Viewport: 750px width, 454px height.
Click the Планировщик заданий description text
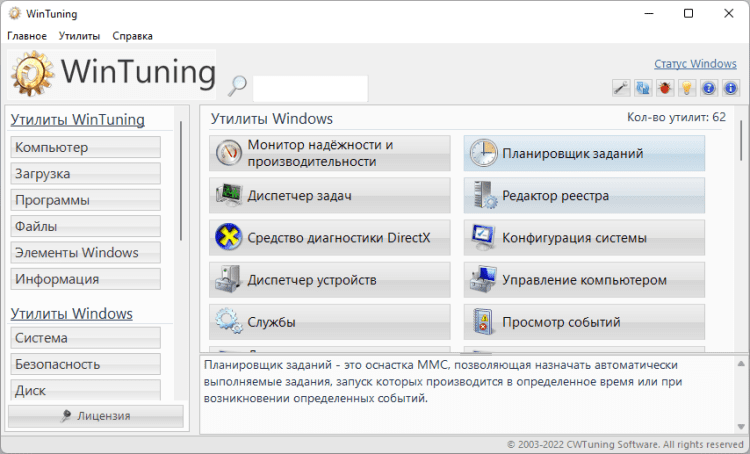(441, 382)
